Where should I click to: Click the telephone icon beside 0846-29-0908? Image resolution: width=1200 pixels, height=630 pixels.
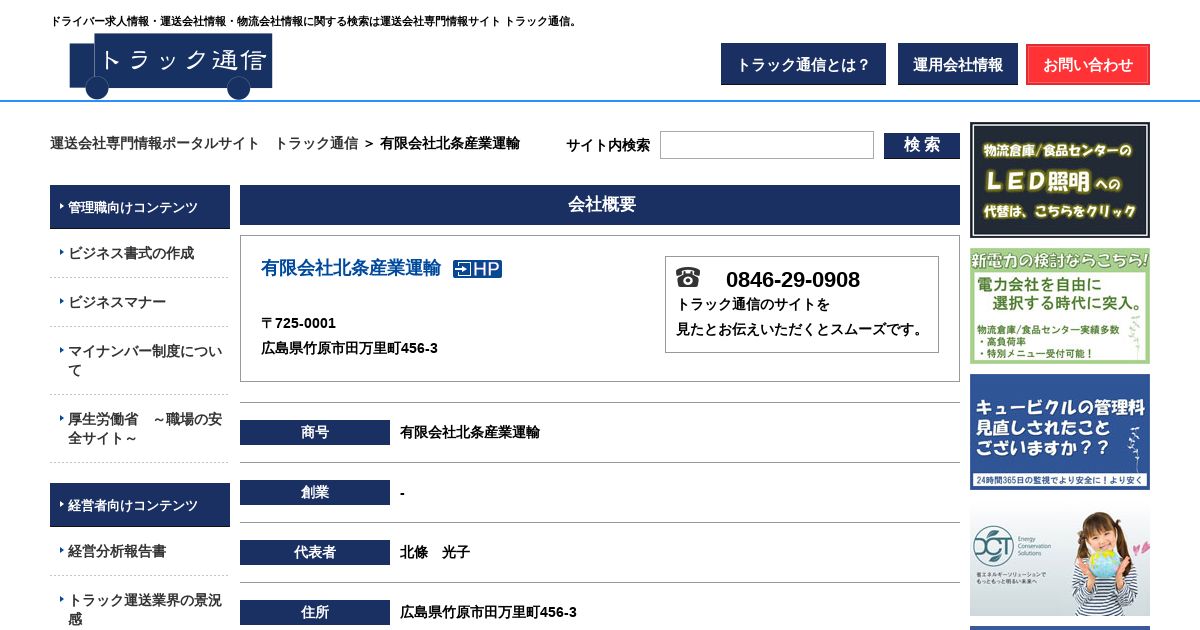click(x=688, y=278)
